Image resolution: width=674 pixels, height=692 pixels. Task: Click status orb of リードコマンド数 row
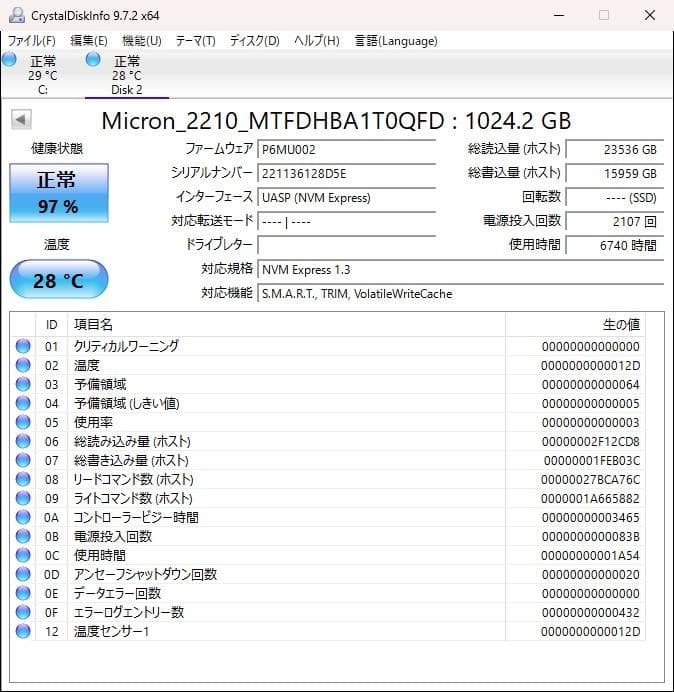point(23,479)
